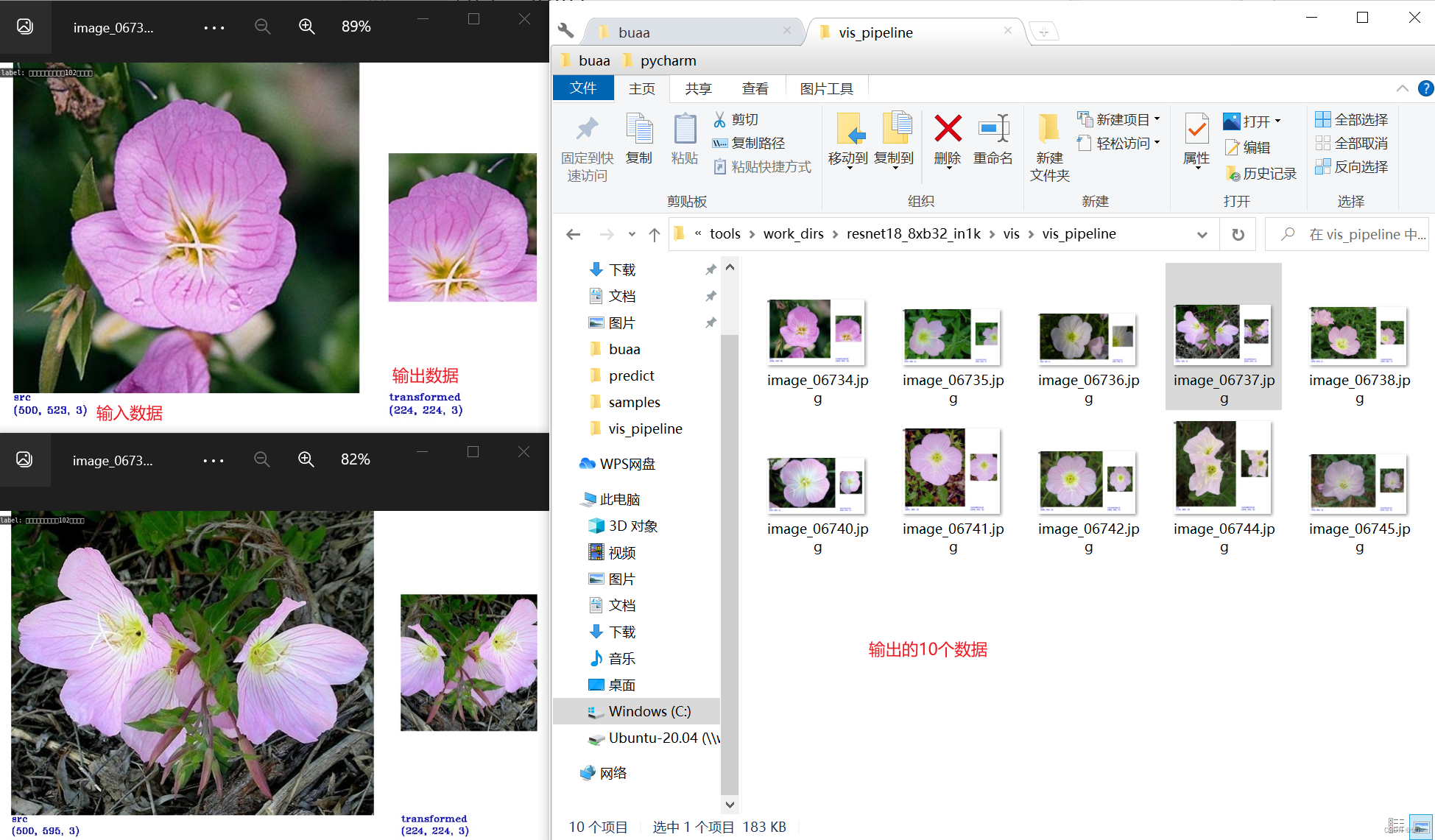Viewport: 1435px width, 840px height.
Task: Click Paste shortcut (粘贴快捷方式)
Action: coord(762,166)
